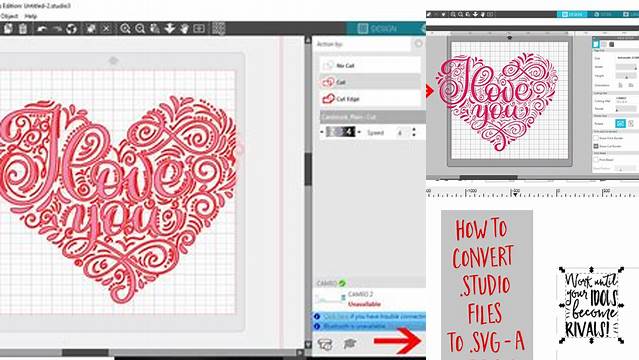Click the green CAMEO status check icon

[342, 283]
